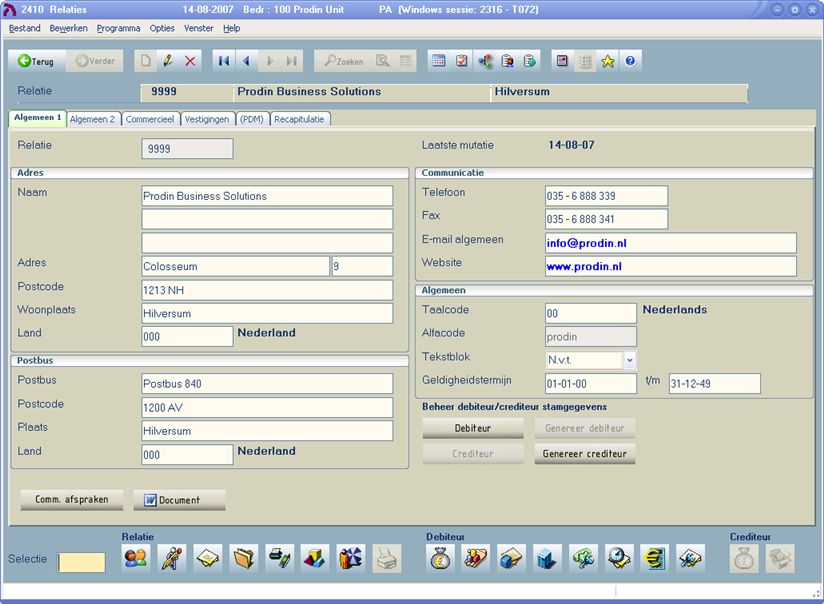Switch to the Commercieel tab
Screen dimensions: 824x604
click(150, 119)
